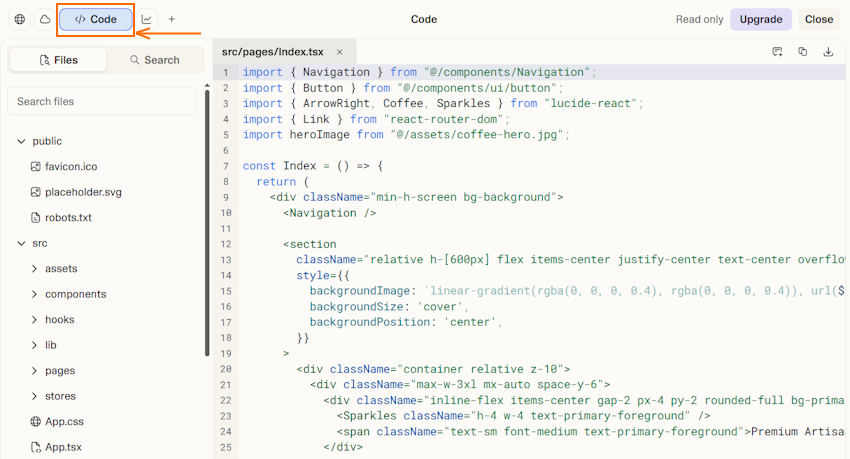Expand the pages folder
This screenshot has width=850, height=459.
point(53,371)
